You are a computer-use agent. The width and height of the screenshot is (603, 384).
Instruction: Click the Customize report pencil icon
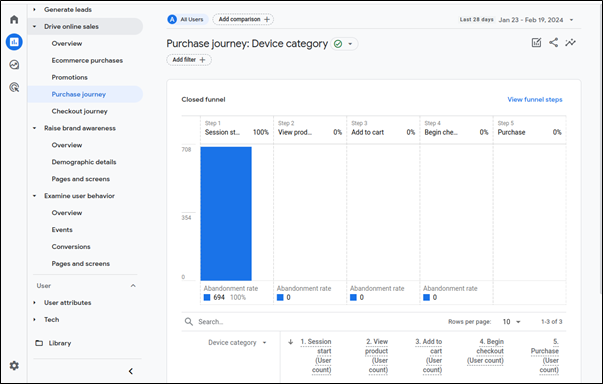click(x=536, y=43)
